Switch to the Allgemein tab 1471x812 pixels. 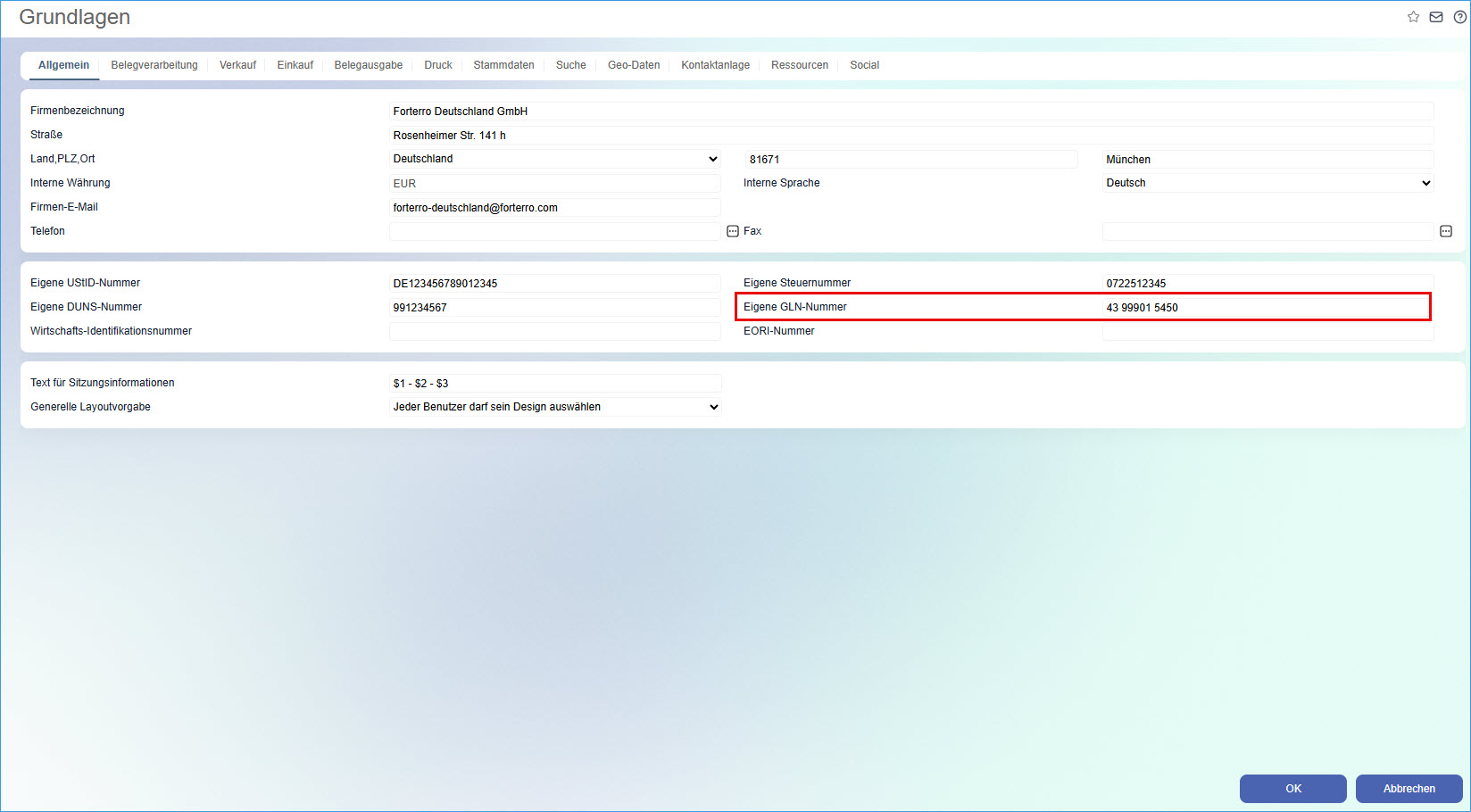coord(63,65)
